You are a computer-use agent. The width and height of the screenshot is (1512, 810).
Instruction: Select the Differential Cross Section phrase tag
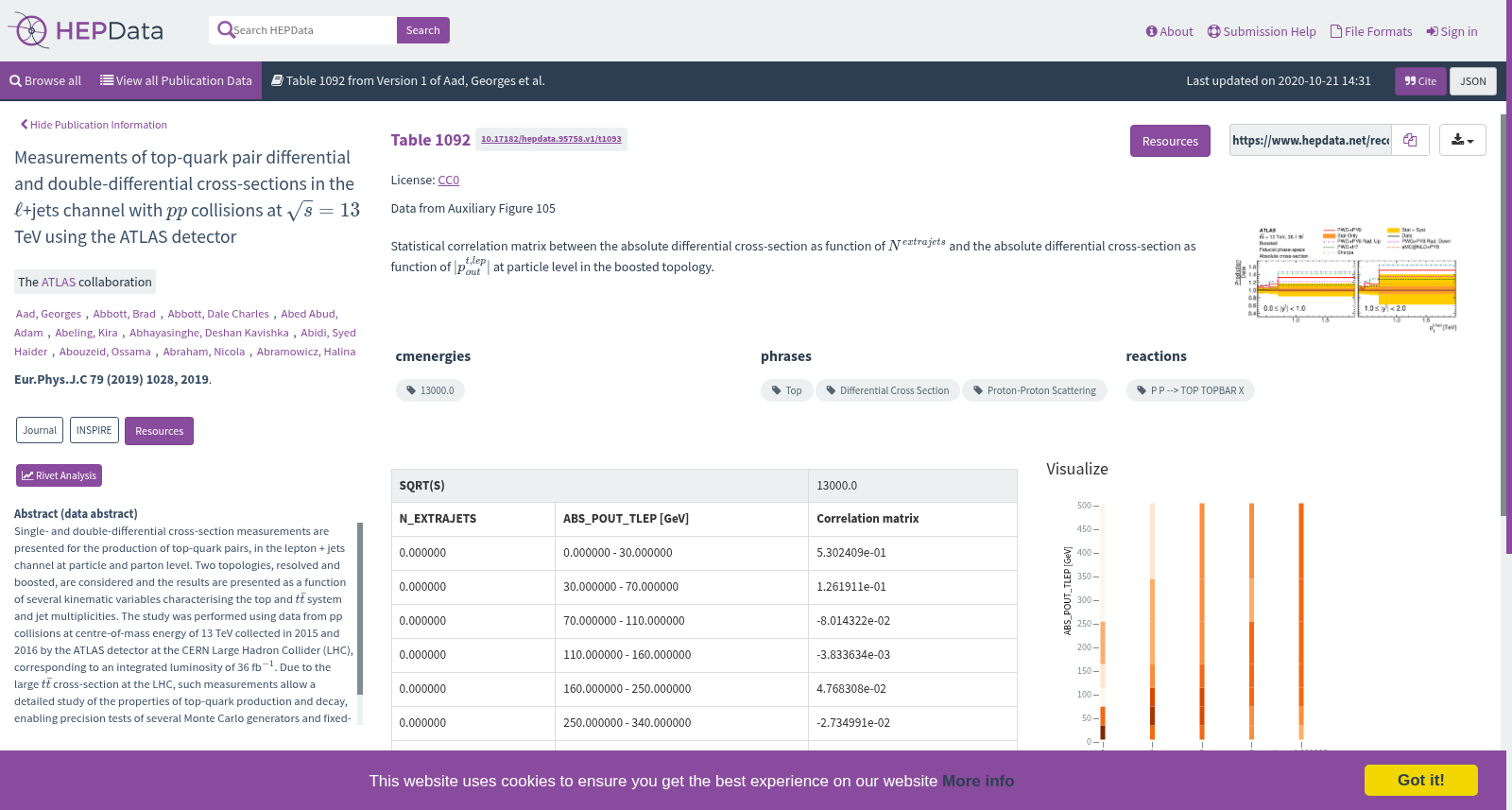point(887,390)
